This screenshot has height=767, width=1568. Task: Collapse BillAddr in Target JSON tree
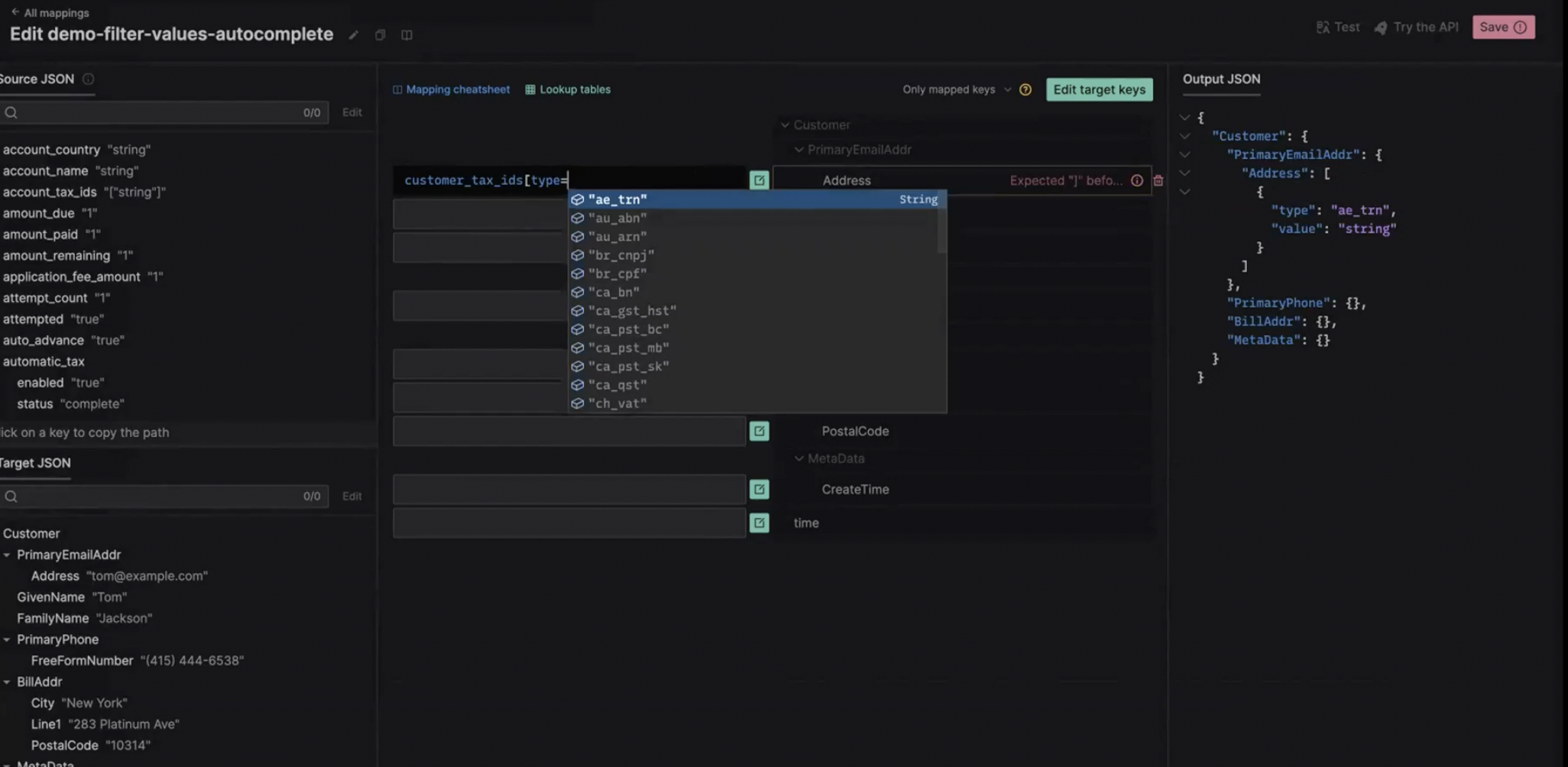point(7,682)
